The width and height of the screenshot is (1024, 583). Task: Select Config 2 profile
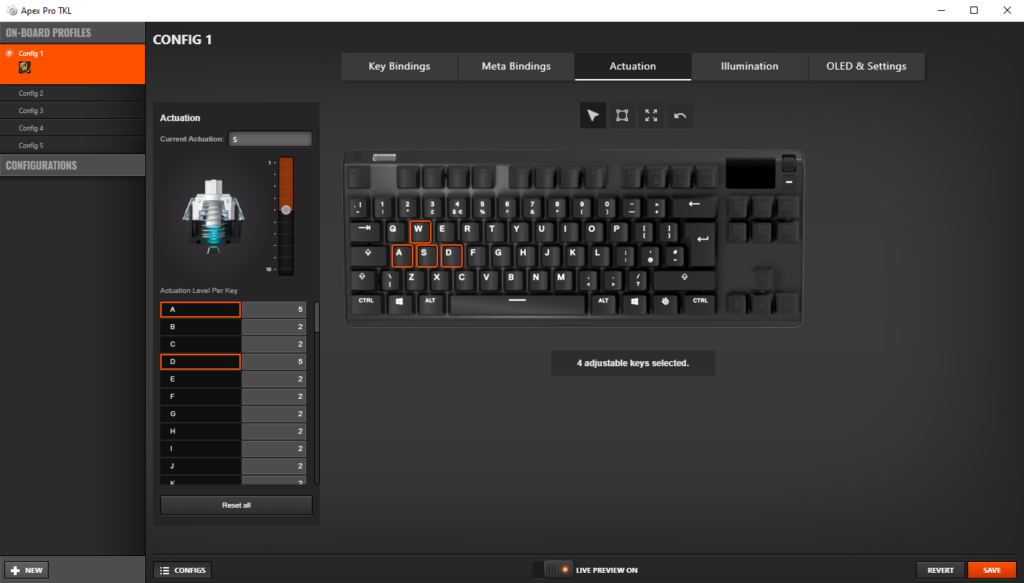(x=72, y=93)
